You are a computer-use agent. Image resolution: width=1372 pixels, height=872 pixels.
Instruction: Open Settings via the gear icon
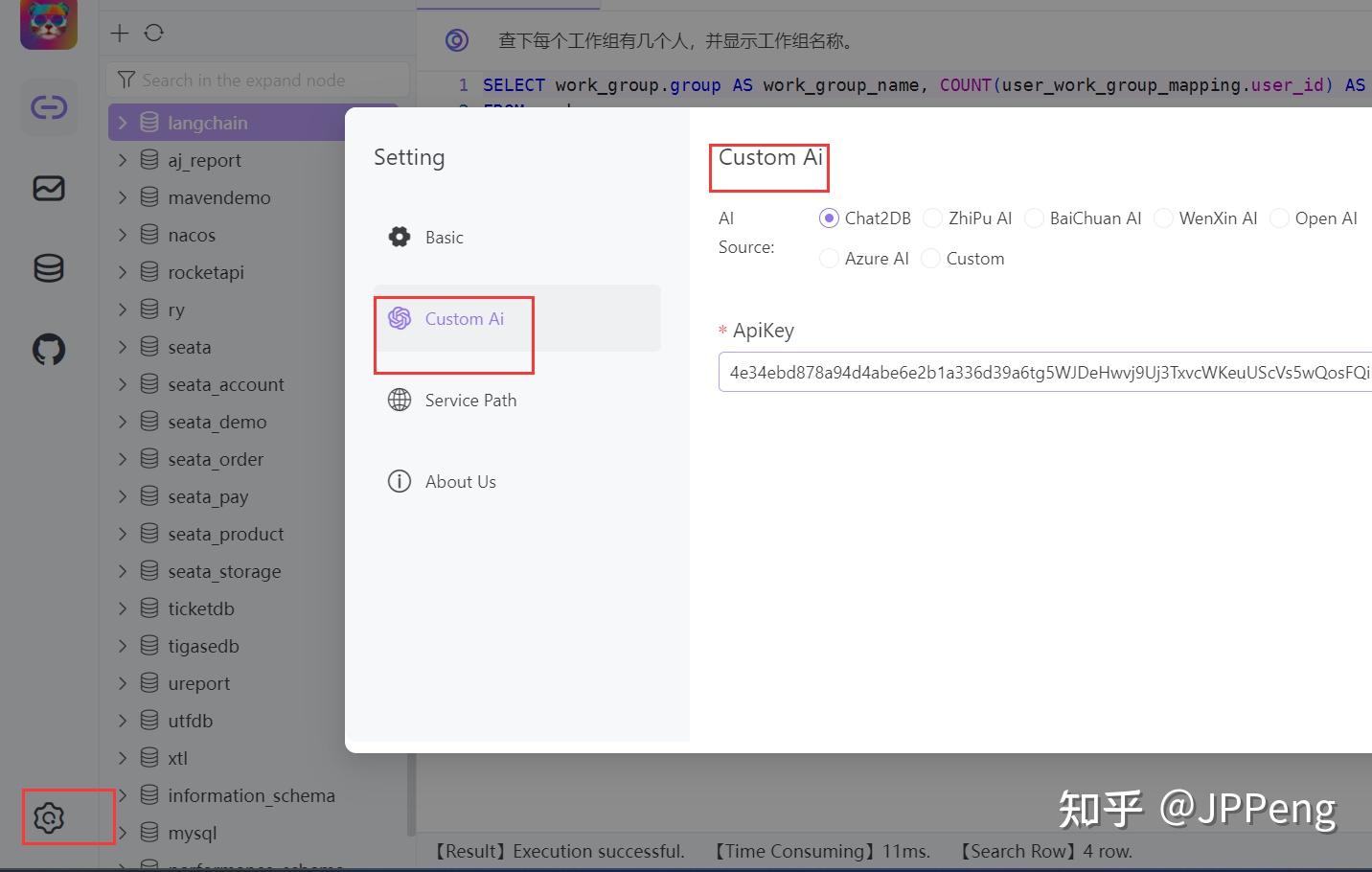coord(48,815)
